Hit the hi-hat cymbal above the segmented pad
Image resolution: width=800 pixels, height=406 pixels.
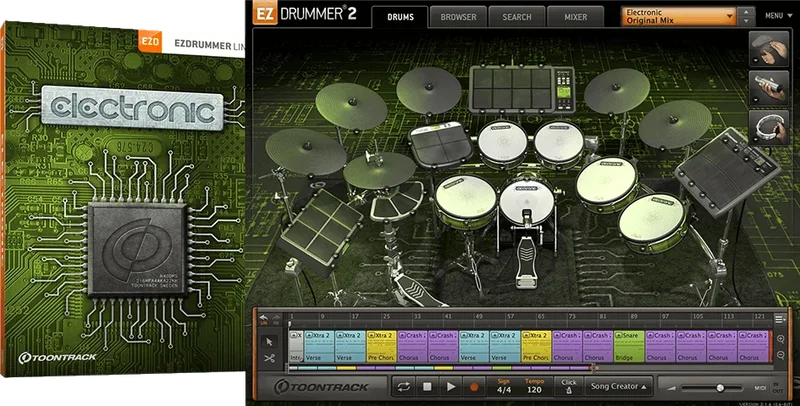(379, 170)
